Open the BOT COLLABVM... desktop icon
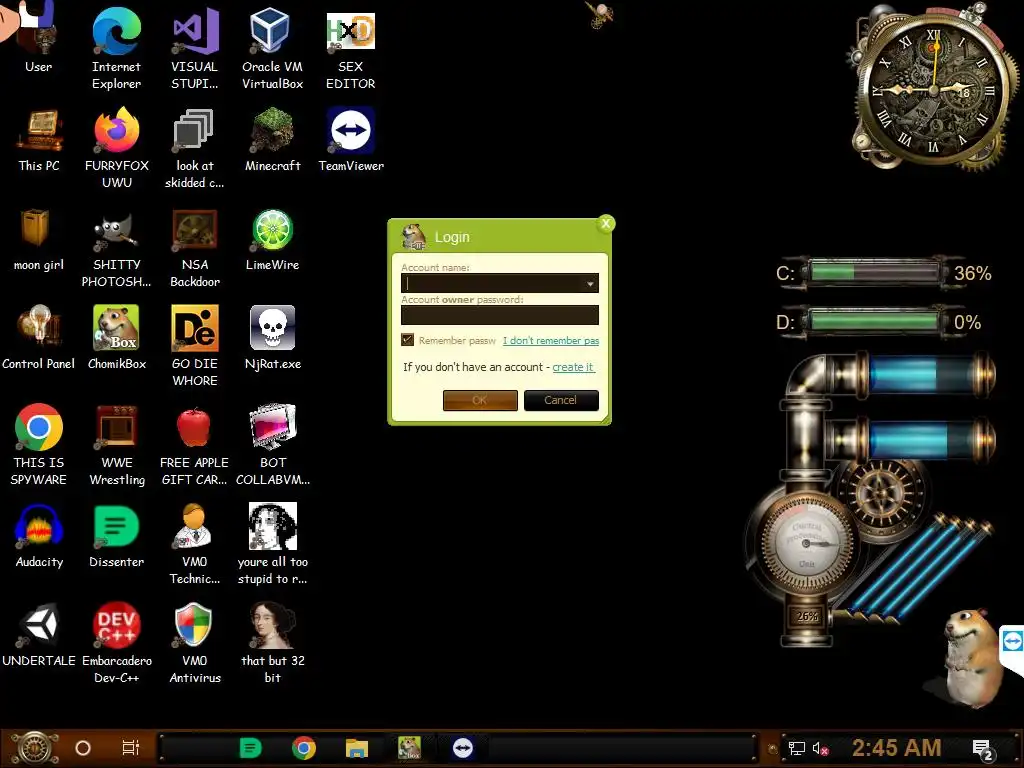Screen dimensions: 1024x768 click(x=272, y=444)
